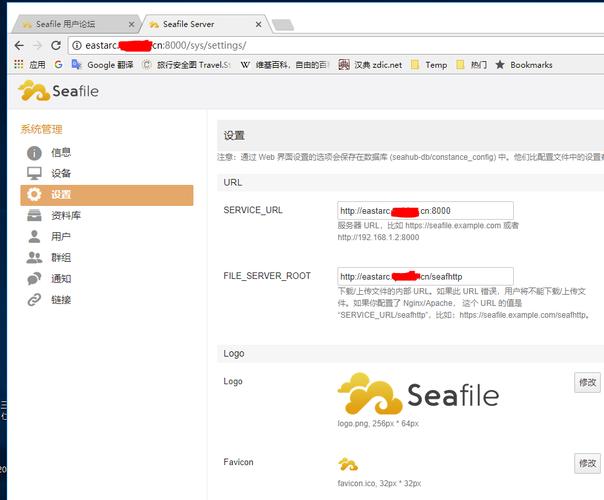
Task: Reload the page with refresh icon
Action: (x=56, y=45)
